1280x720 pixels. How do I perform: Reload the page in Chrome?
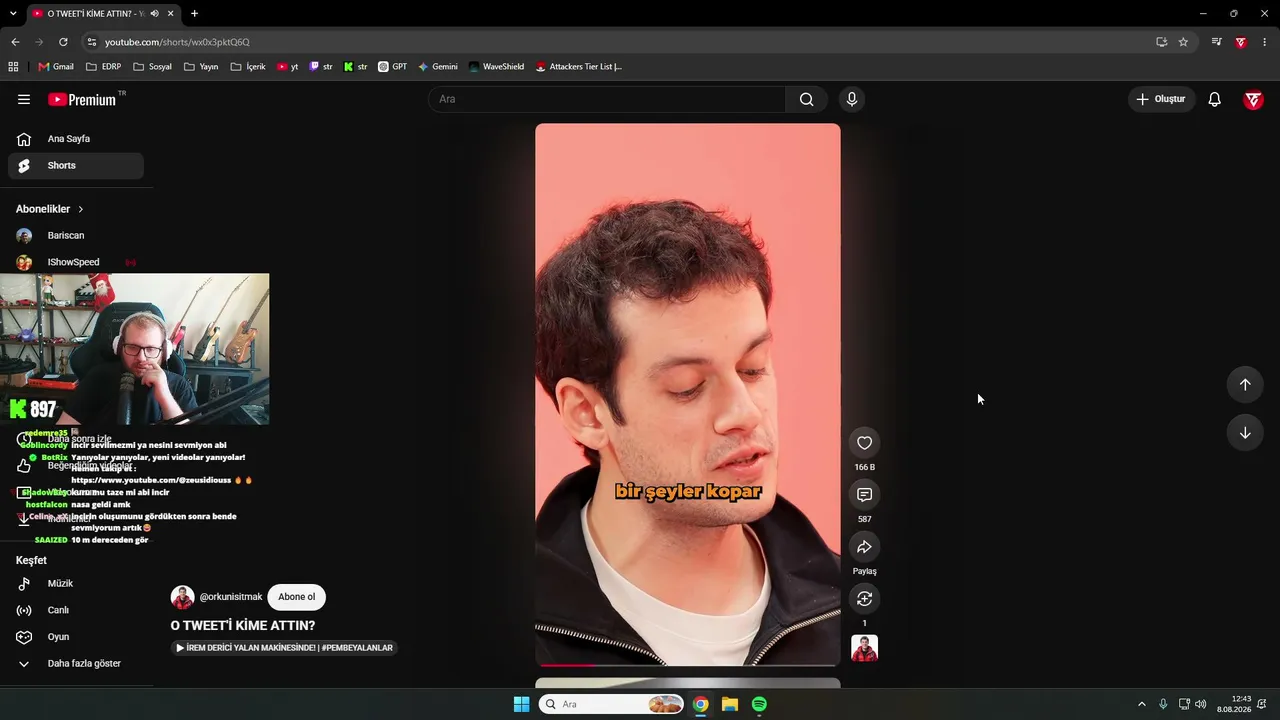(x=63, y=42)
